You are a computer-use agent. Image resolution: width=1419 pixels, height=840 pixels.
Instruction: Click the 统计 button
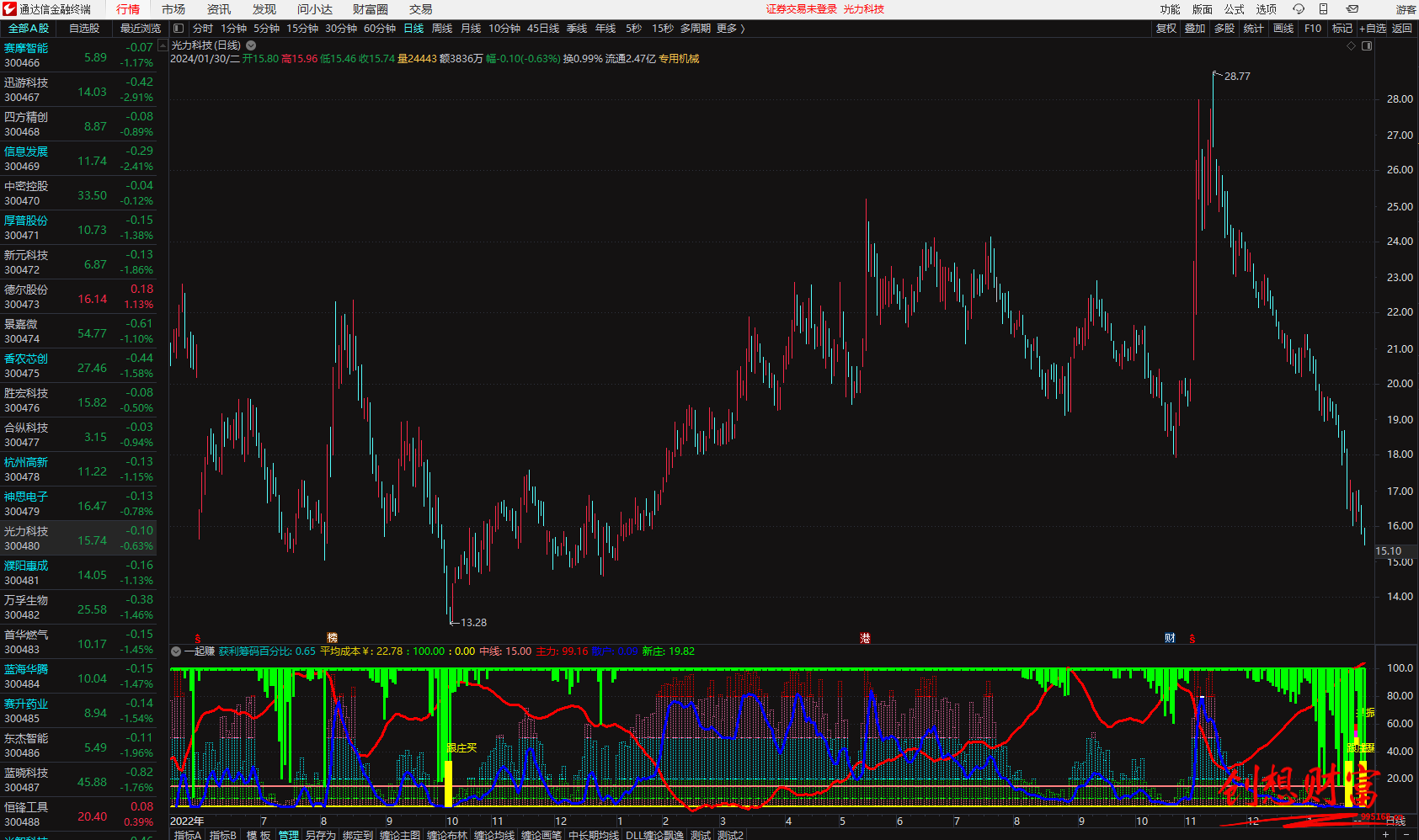pos(1254,29)
